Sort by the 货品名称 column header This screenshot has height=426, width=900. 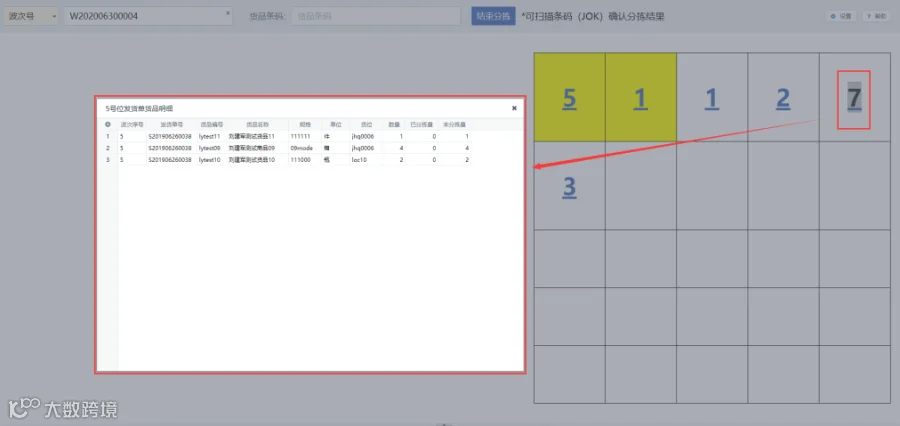tap(257, 124)
